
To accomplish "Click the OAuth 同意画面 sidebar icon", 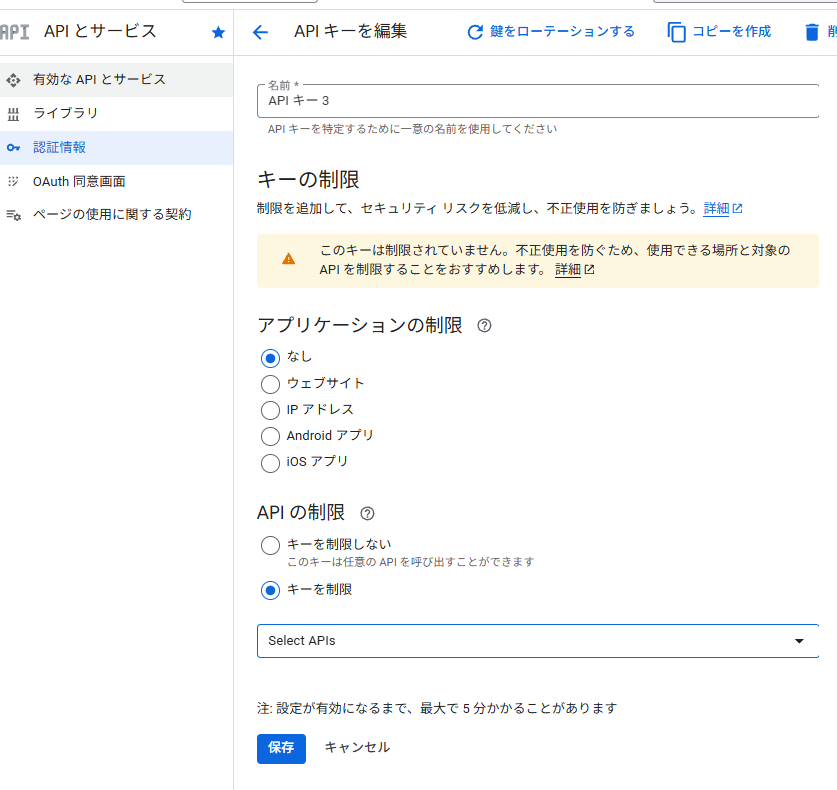I will (x=13, y=181).
